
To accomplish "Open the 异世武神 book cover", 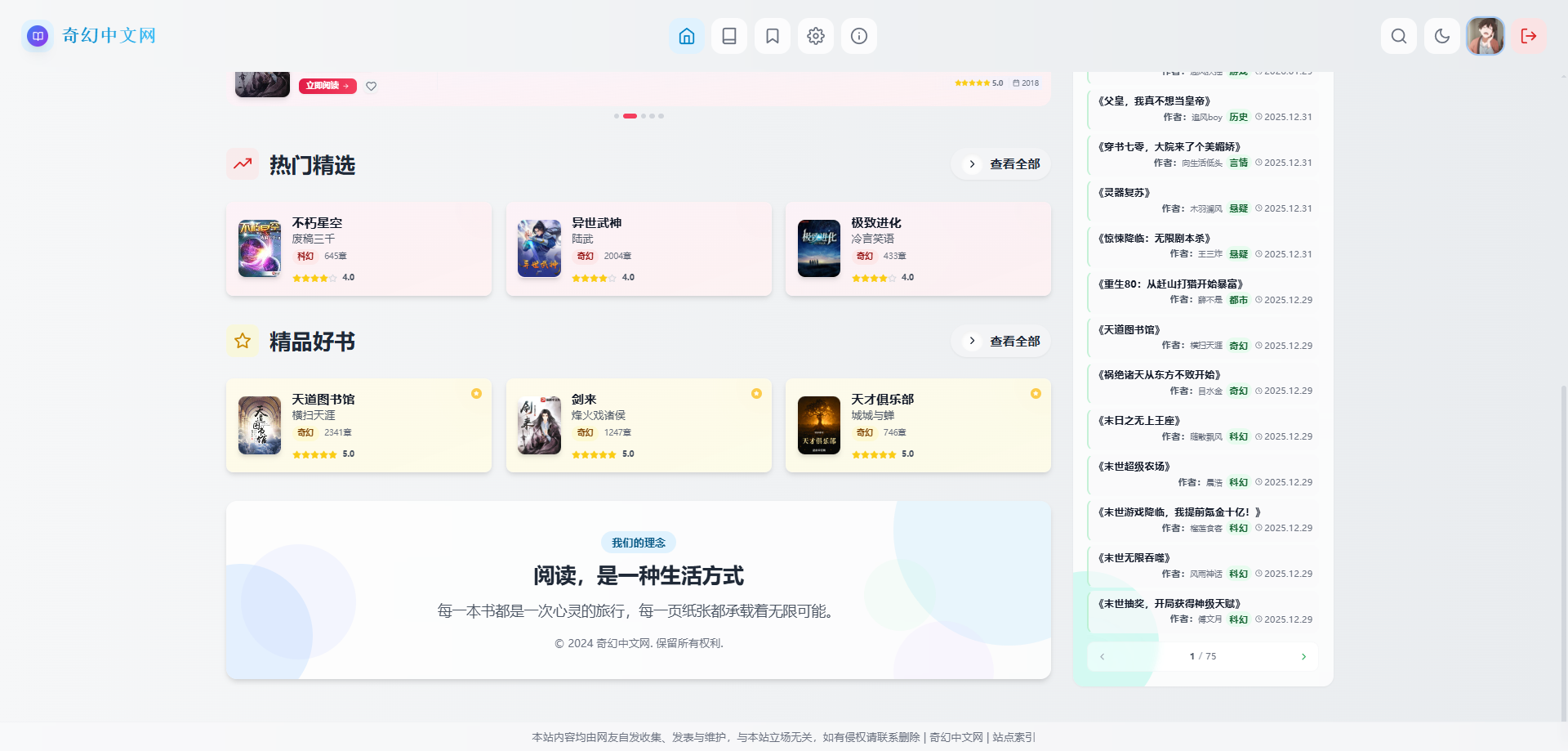I will click(539, 248).
